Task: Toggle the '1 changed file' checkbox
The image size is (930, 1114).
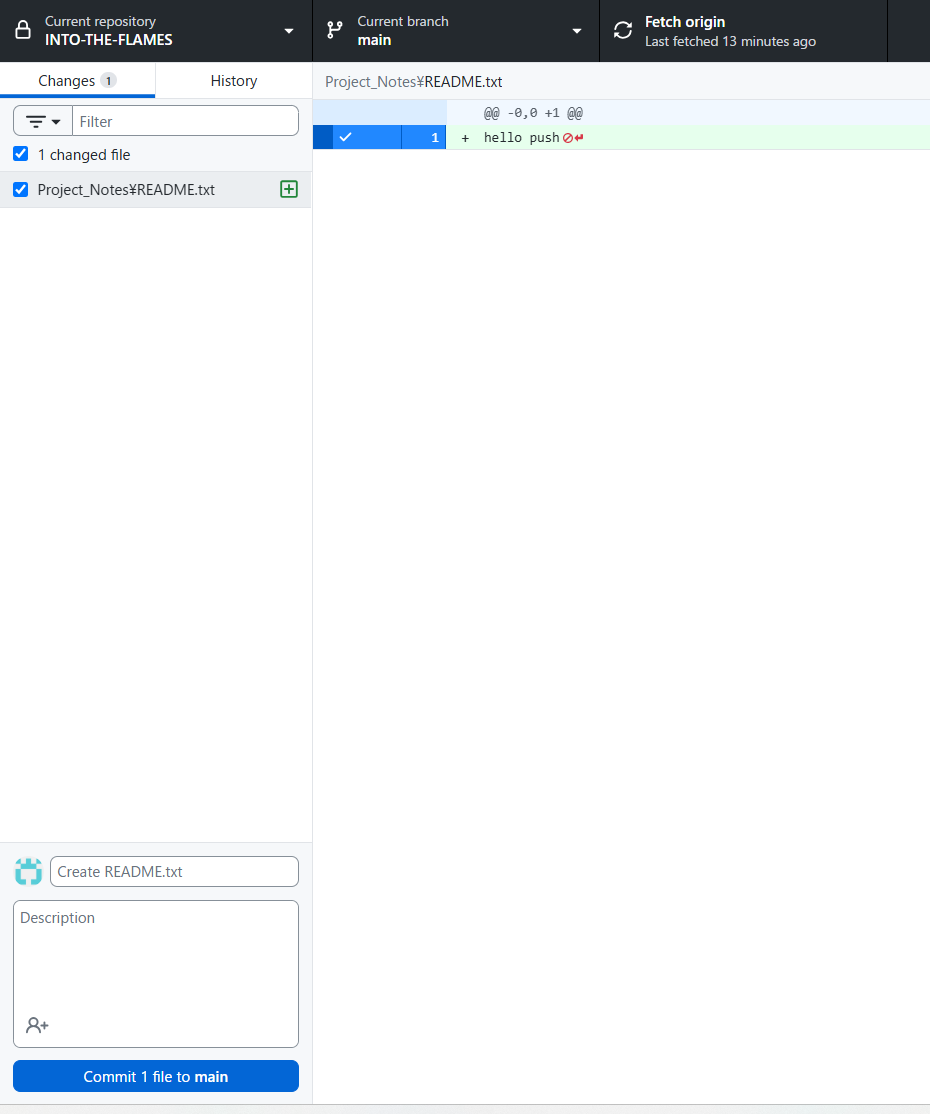Action: [21, 154]
